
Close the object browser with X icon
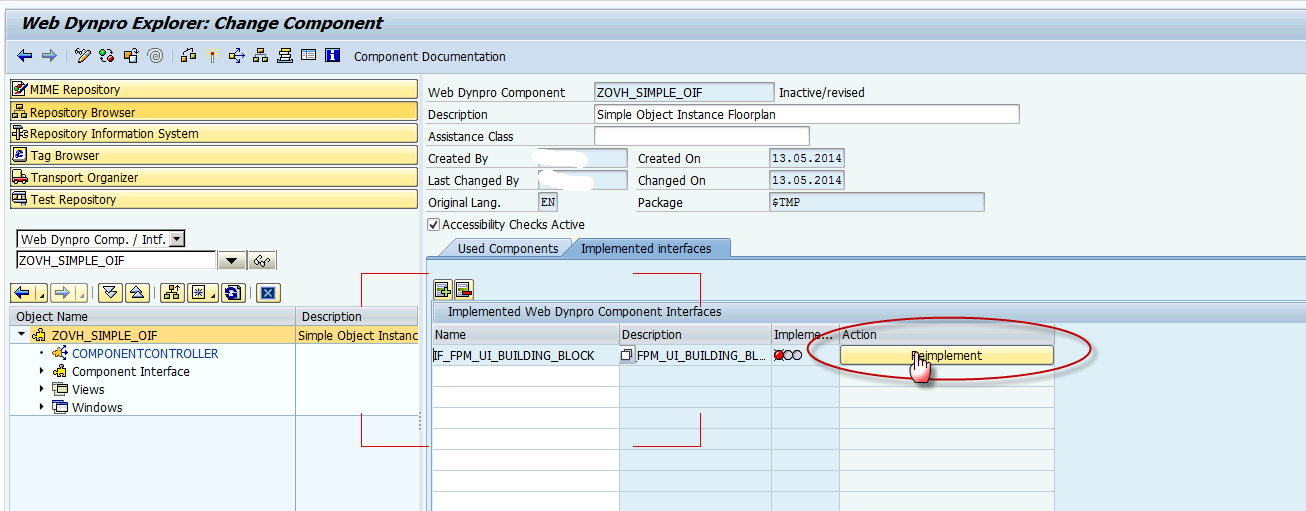[267, 293]
